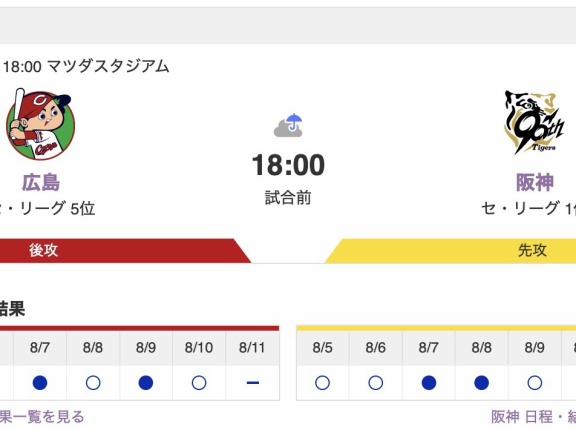This screenshot has height=430, width=576.
Task: Click Hanshin's 8/7 filled result circle
Action: tap(429, 383)
